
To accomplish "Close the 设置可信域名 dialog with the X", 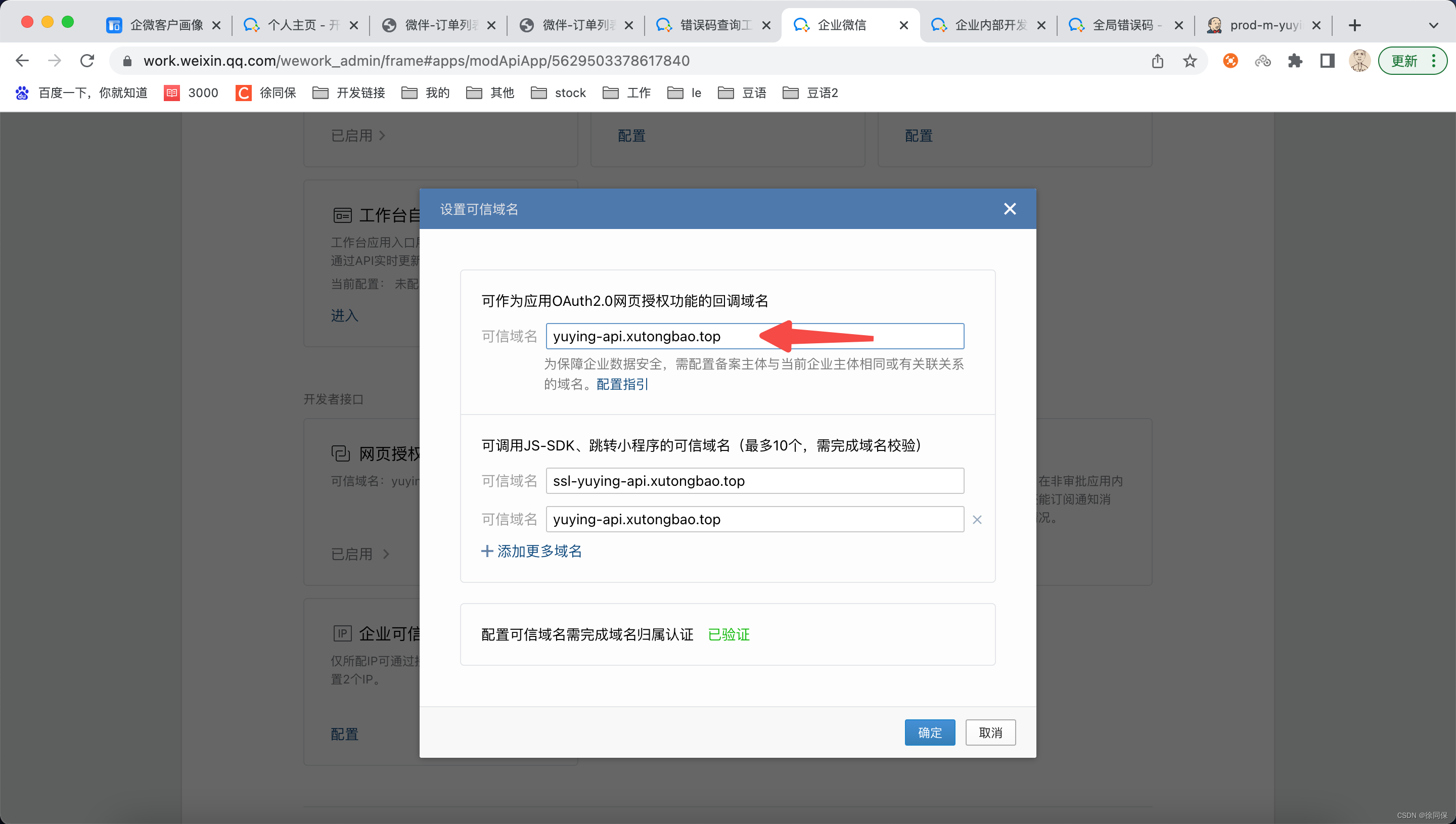I will [x=1010, y=209].
